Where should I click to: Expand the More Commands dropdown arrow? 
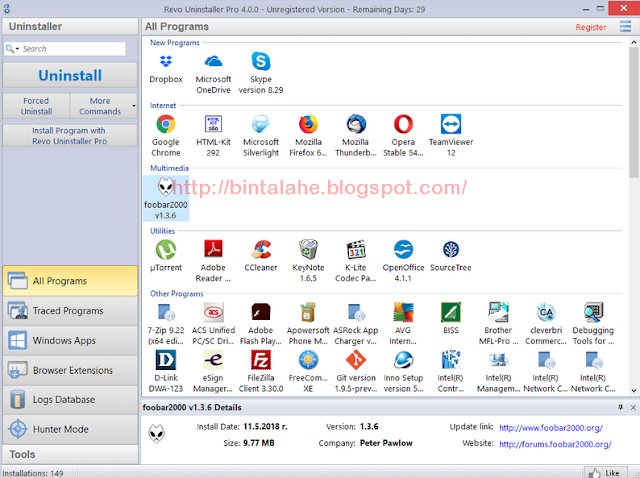133,106
